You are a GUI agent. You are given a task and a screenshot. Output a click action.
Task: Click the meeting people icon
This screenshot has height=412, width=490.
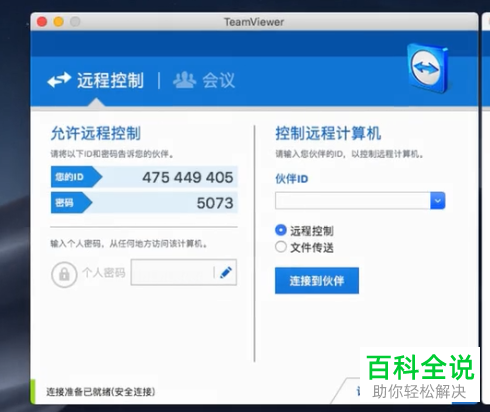[184, 80]
